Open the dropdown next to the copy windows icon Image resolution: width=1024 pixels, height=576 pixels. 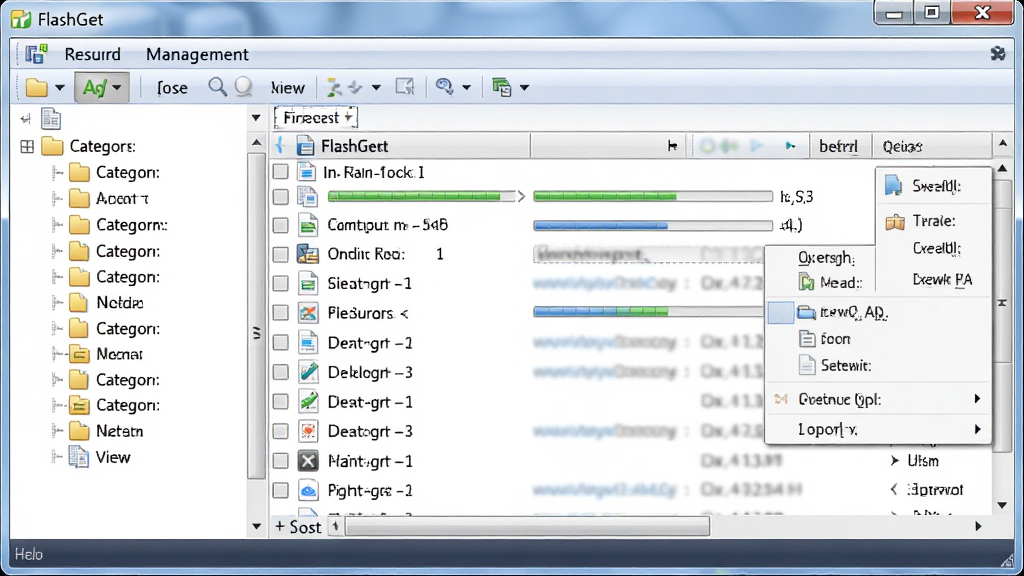[x=524, y=88]
